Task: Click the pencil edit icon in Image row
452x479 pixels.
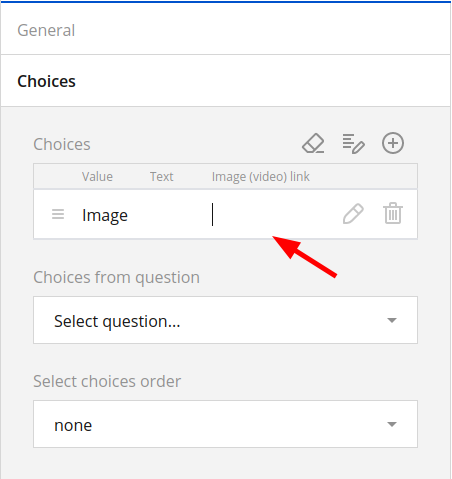Action: [353, 214]
